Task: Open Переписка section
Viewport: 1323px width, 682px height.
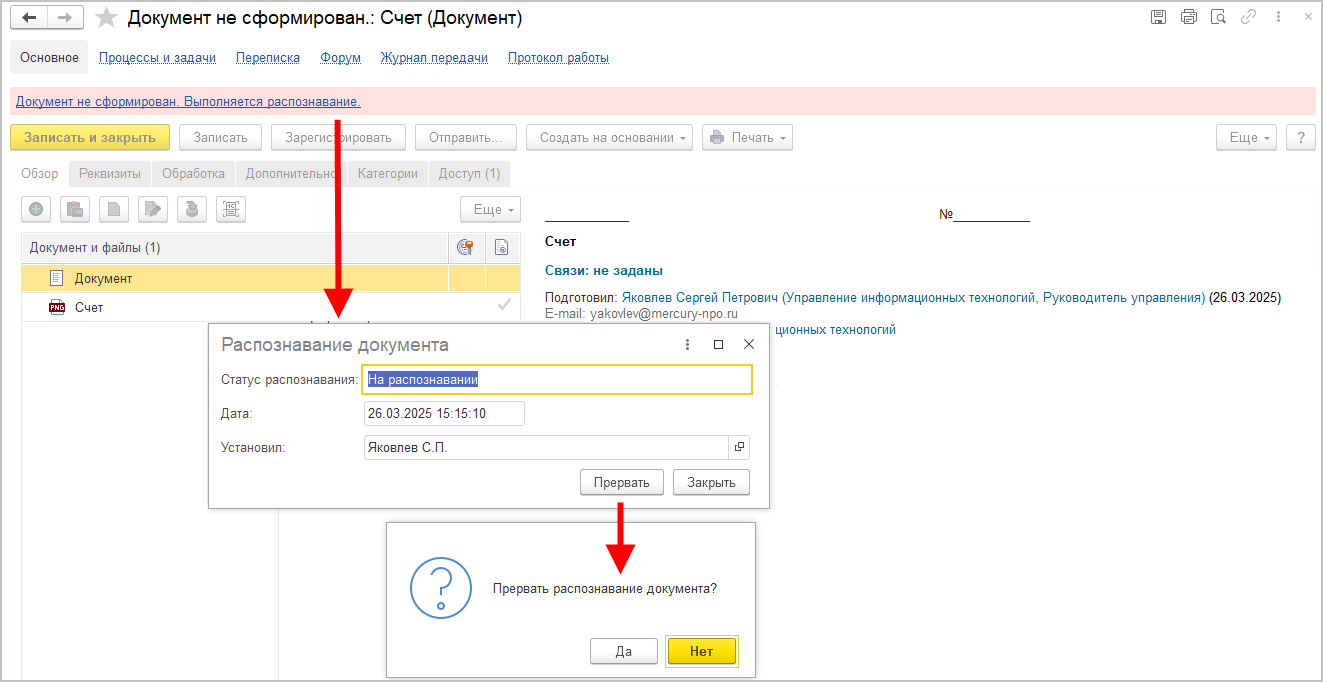Action: [x=268, y=57]
